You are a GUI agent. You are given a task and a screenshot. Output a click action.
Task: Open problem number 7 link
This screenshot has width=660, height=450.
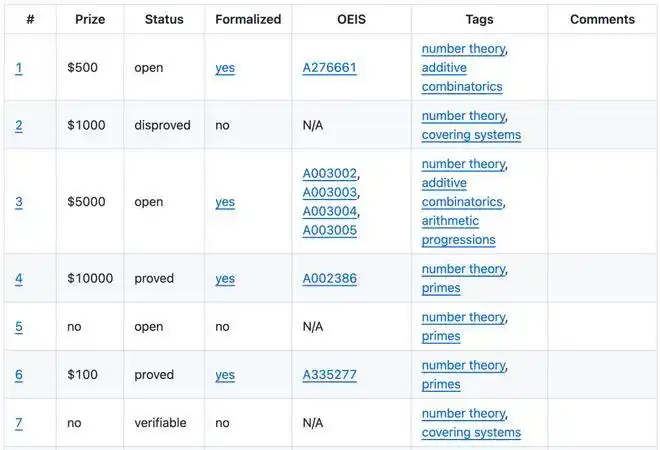(x=19, y=423)
